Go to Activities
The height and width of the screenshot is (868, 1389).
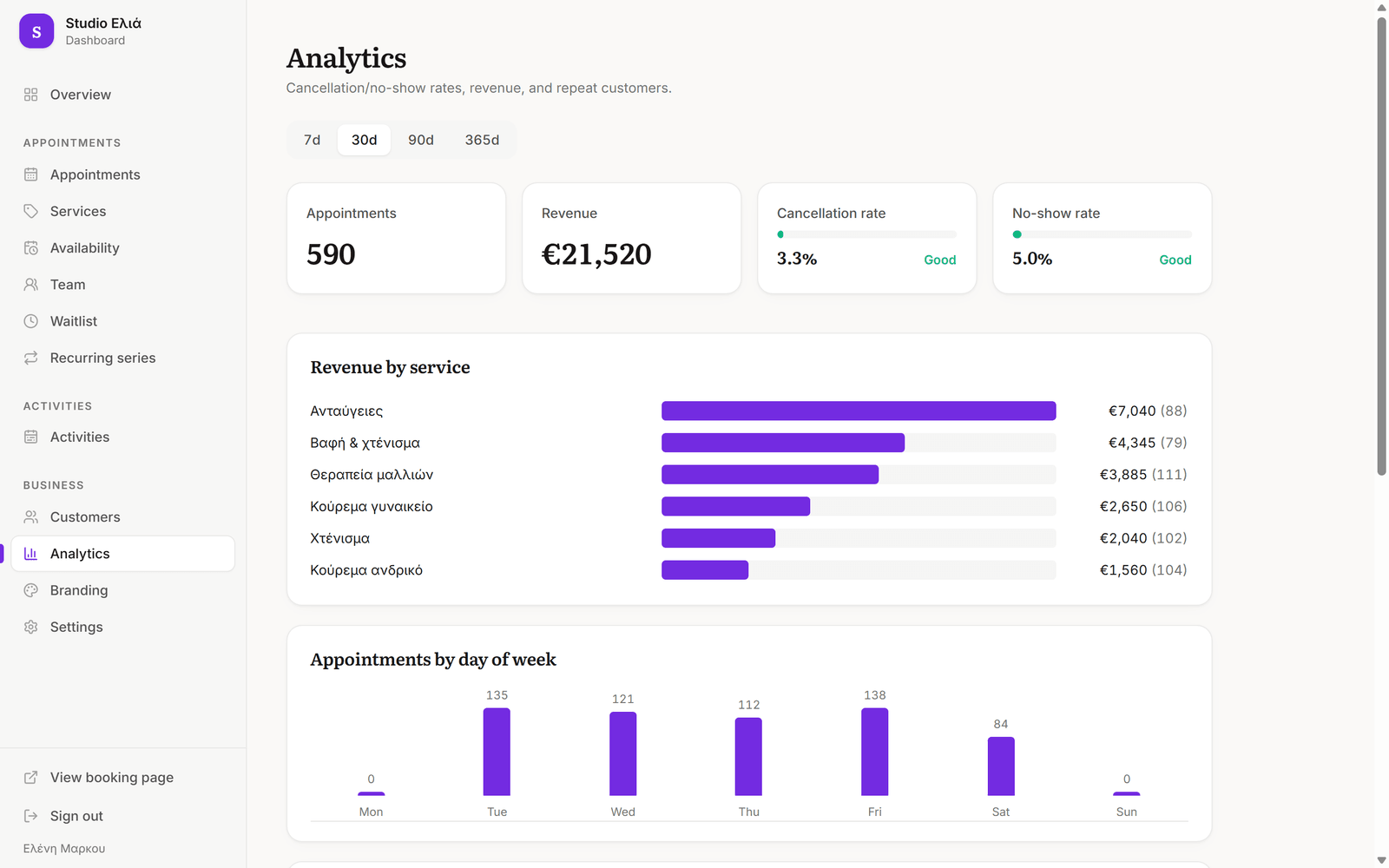tap(123, 437)
